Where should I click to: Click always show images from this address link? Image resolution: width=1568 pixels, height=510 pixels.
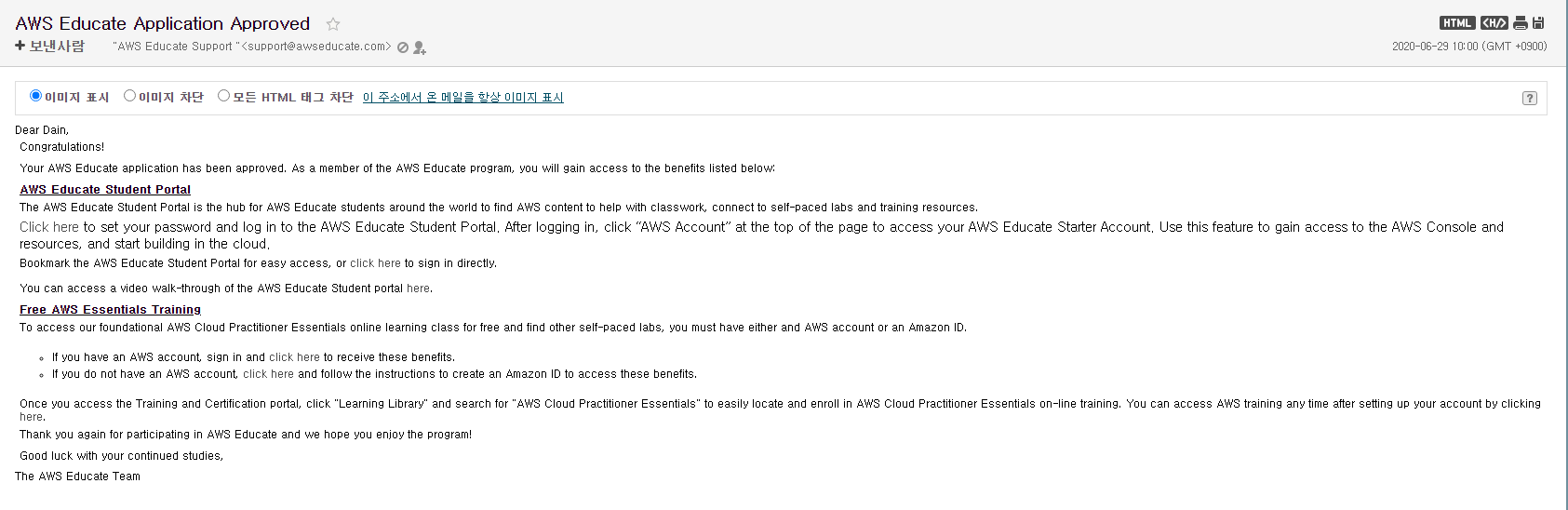463,97
